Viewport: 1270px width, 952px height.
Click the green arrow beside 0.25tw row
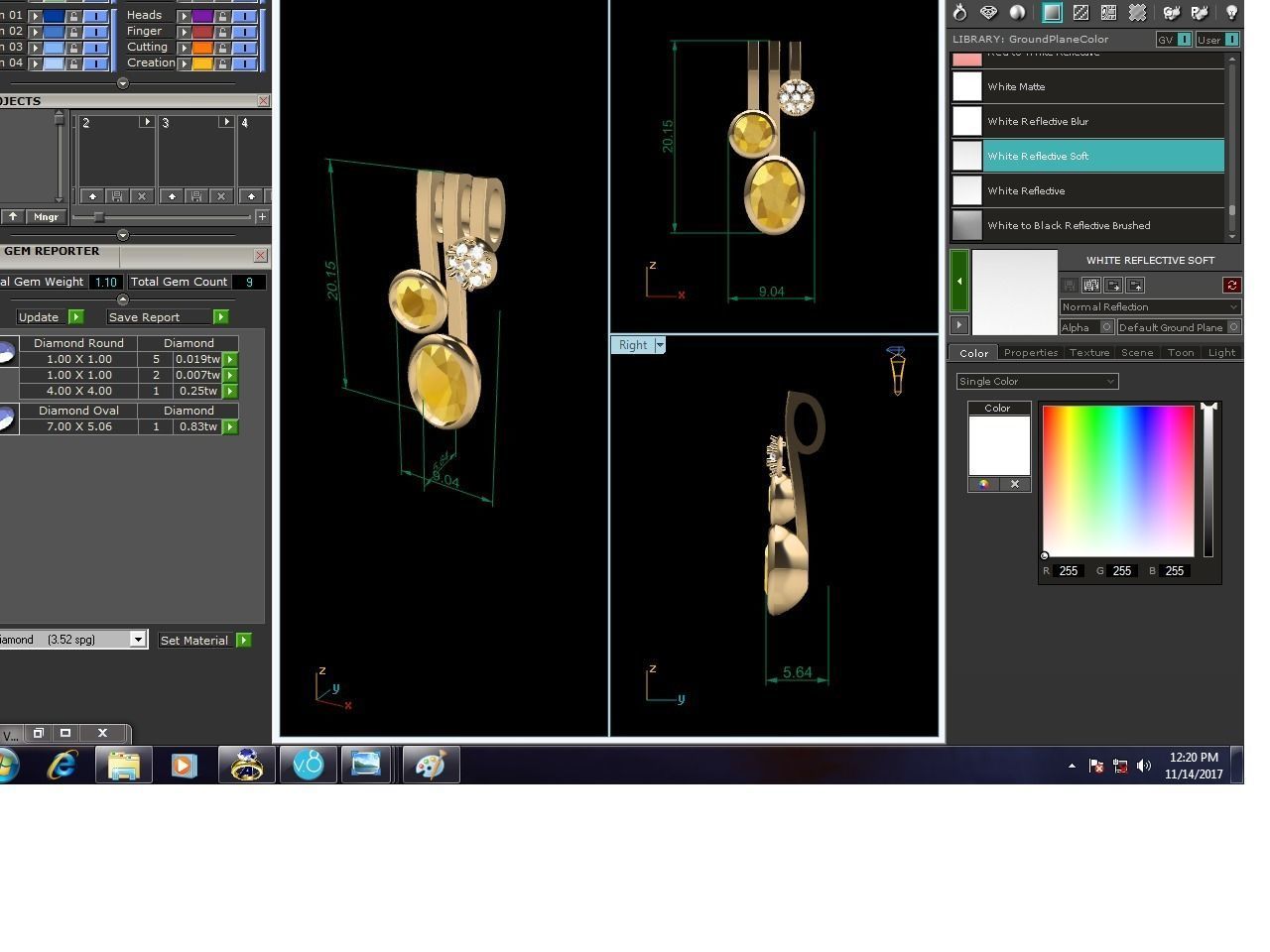(x=230, y=391)
